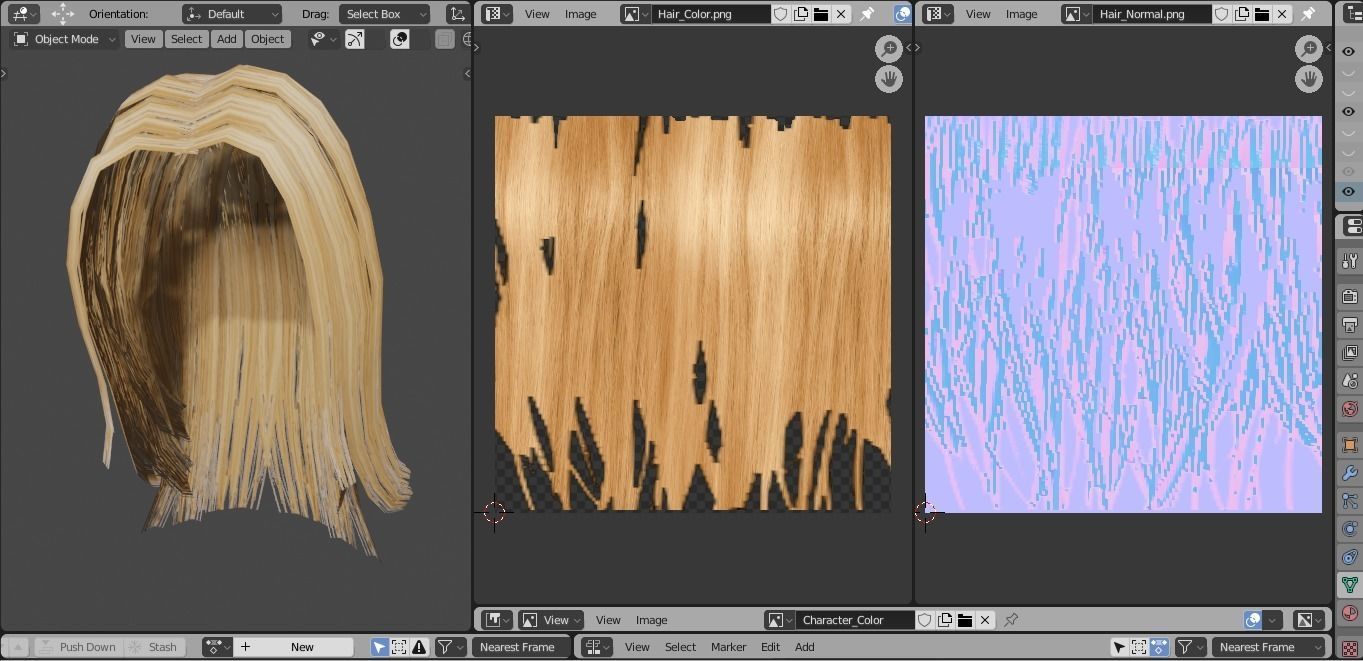1363x661 pixels.
Task: Open editor type menu of Hair_Normal image editor
Action: coord(937,14)
